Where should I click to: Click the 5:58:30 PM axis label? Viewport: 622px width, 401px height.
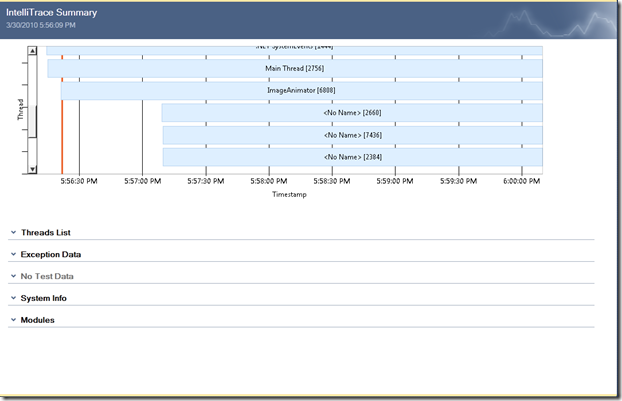pyautogui.click(x=332, y=181)
